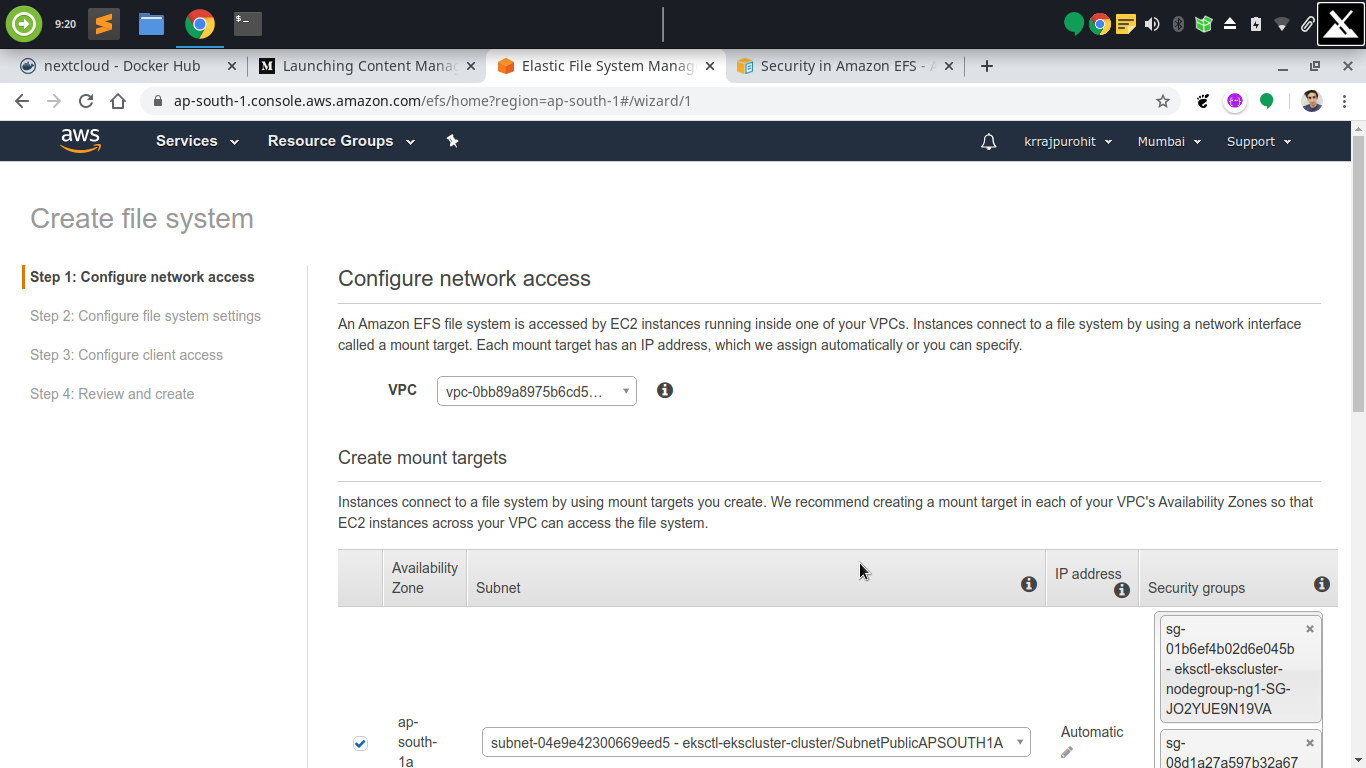Click the Security groups column info icon
This screenshot has height=768, width=1366.
coord(1322,584)
